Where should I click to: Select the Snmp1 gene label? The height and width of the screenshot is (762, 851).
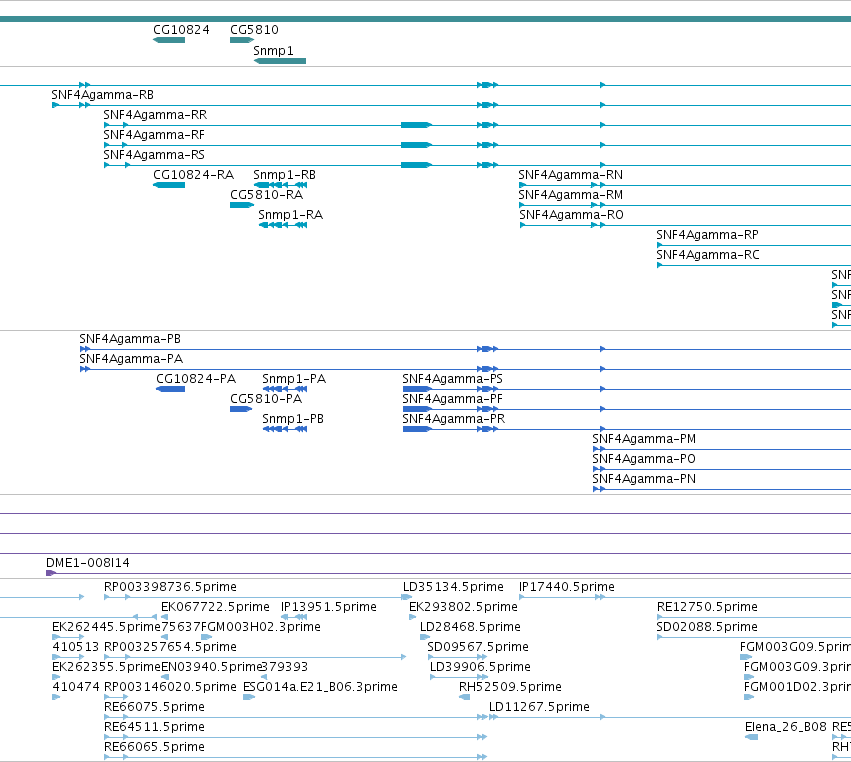click(x=273, y=50)
